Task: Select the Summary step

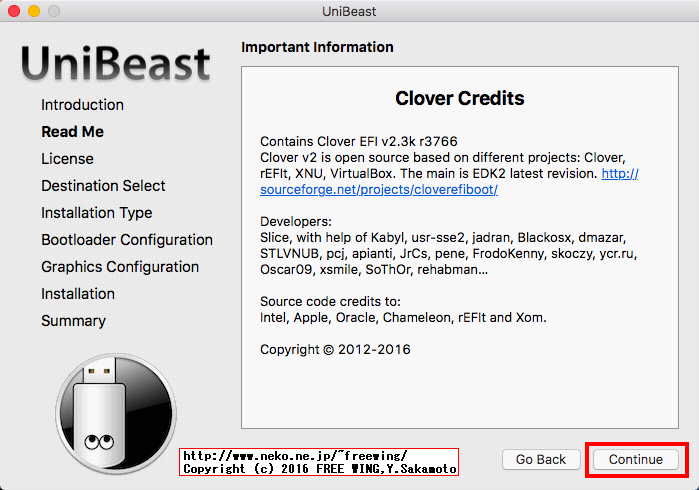Action: click(x=74, y=321)
